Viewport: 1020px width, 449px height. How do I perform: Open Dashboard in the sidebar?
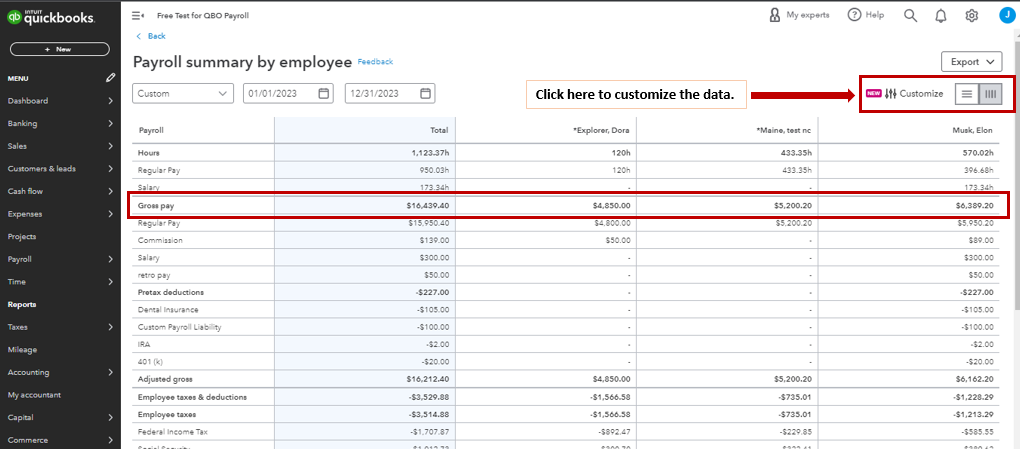pos(27,101)
